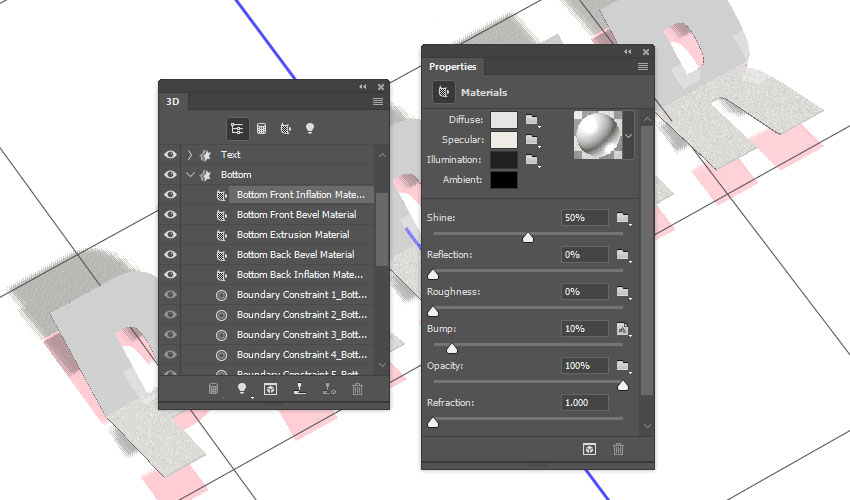This screenshot has width=850, height=500.
Task: Open Specular texture folder menu
Action: click(x=532, y=140)
